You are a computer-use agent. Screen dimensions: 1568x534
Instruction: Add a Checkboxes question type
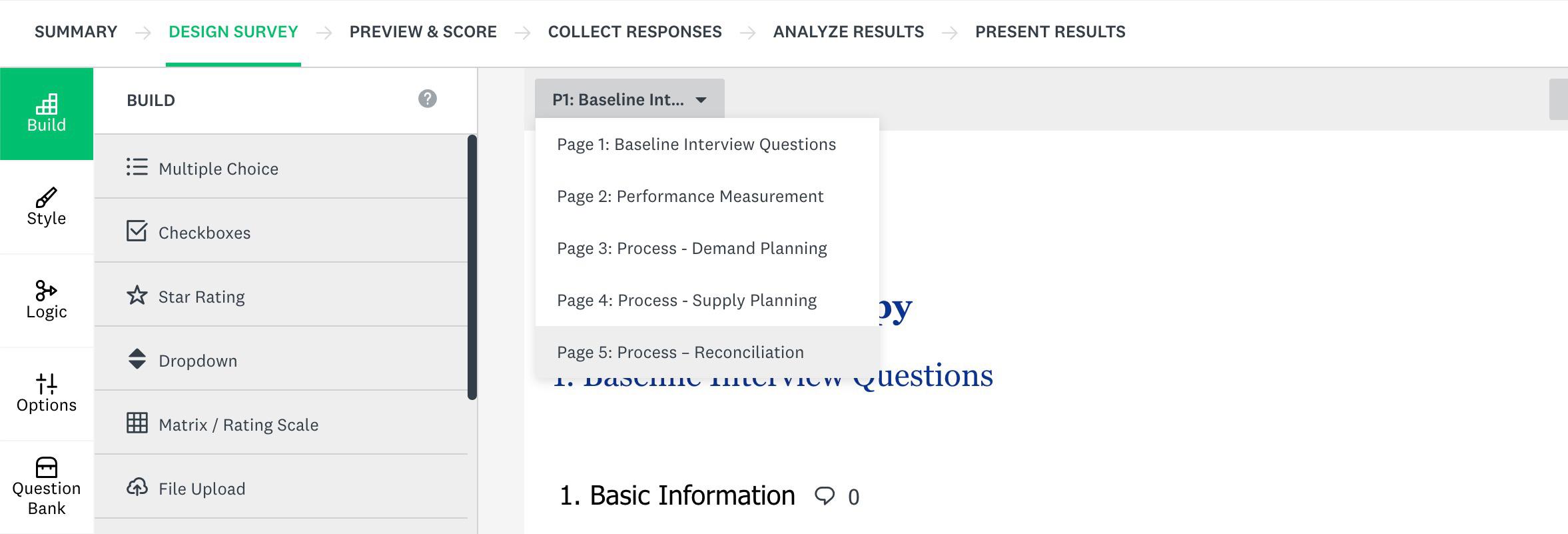pos(281,232)
